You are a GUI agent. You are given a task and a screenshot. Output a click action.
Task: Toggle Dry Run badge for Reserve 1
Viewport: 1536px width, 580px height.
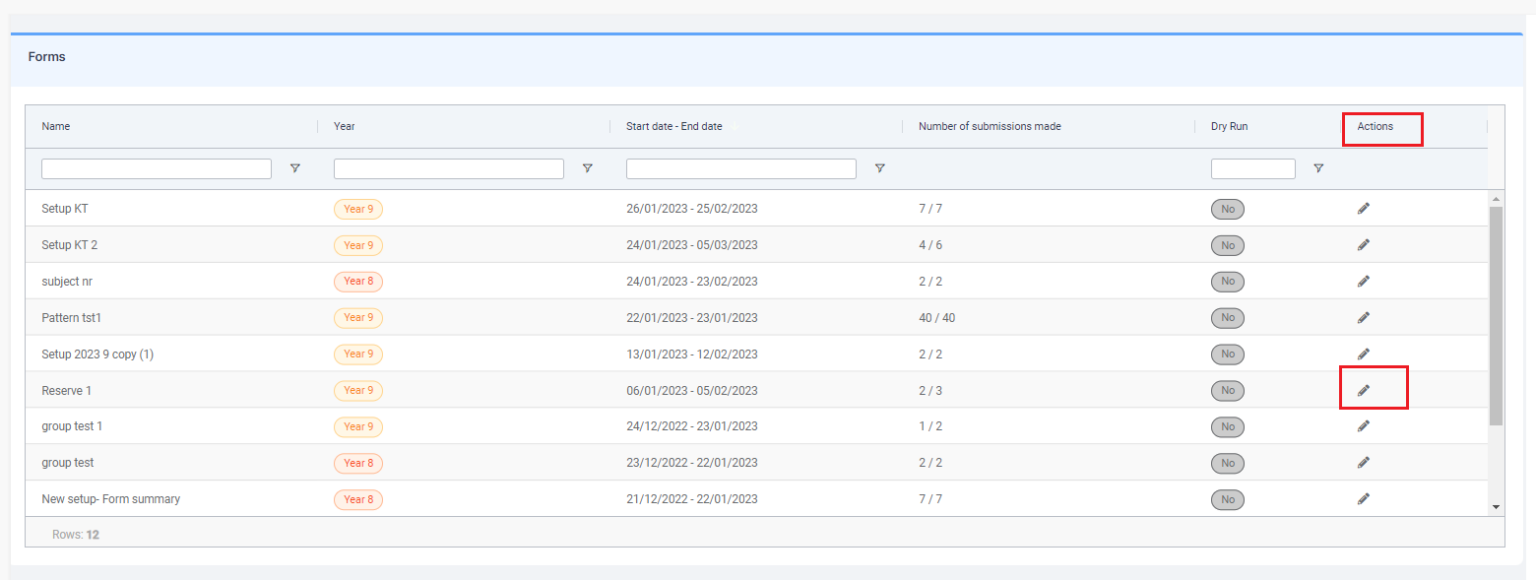click(1227, 390)
